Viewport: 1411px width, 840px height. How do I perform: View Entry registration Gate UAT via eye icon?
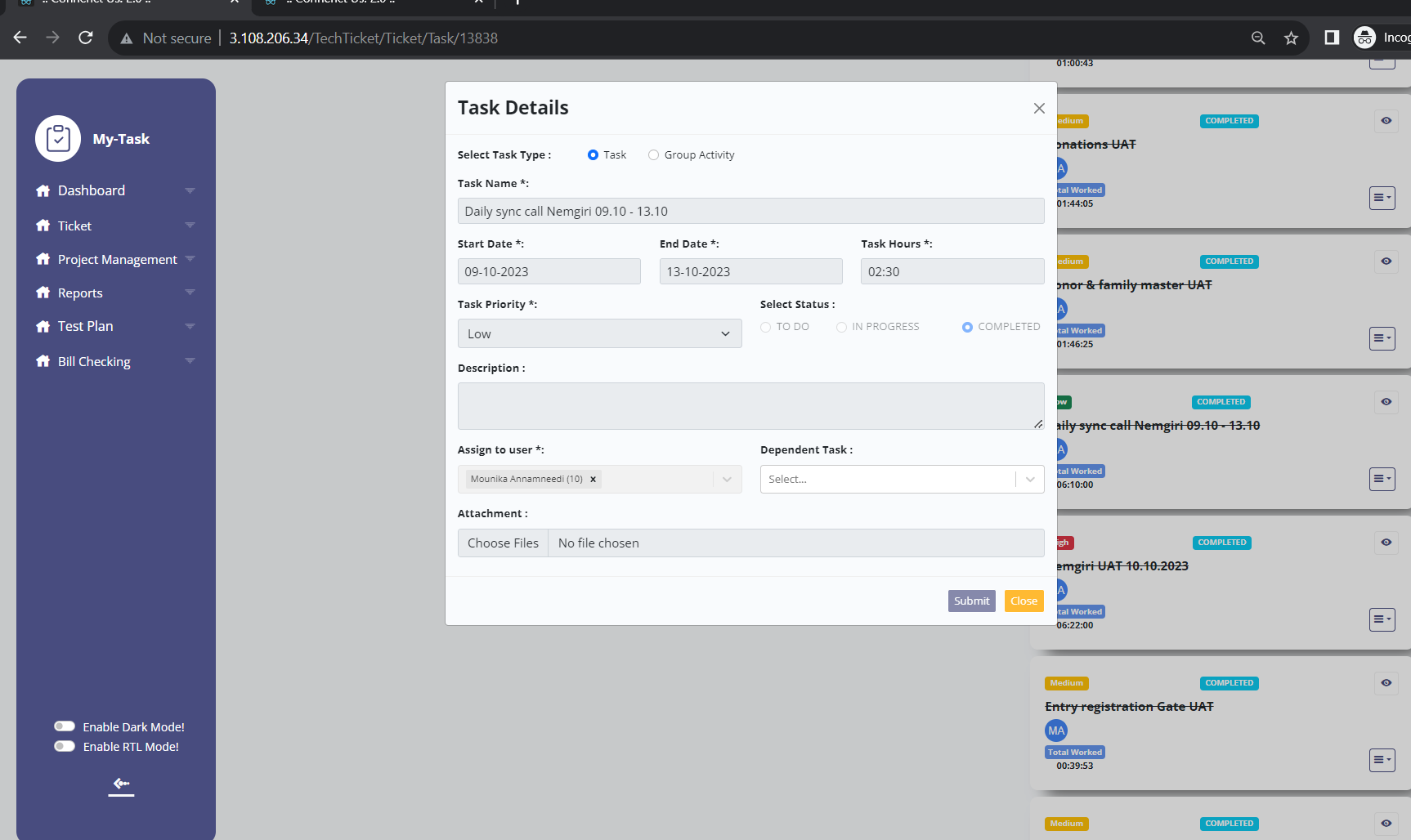1386,683
